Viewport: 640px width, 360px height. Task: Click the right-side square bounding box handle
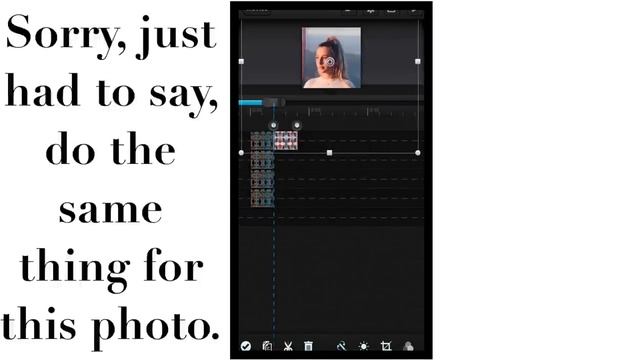tap(418, 61)
